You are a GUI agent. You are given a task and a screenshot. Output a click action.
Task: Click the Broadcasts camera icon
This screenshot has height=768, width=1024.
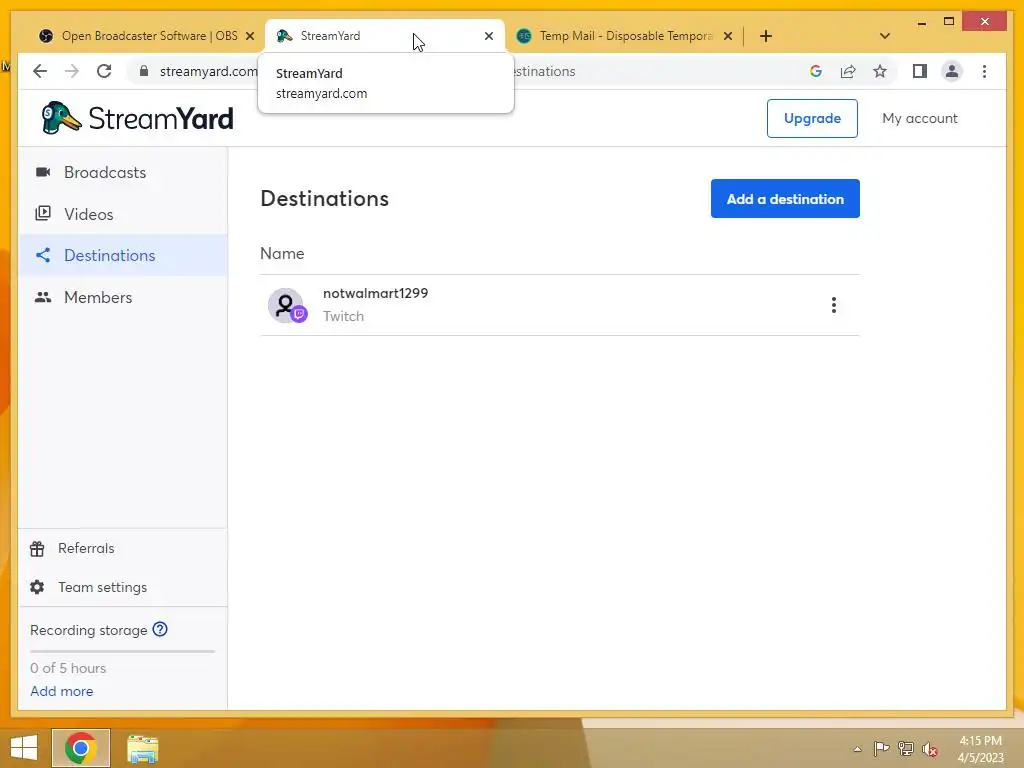[x=43, y=172]
